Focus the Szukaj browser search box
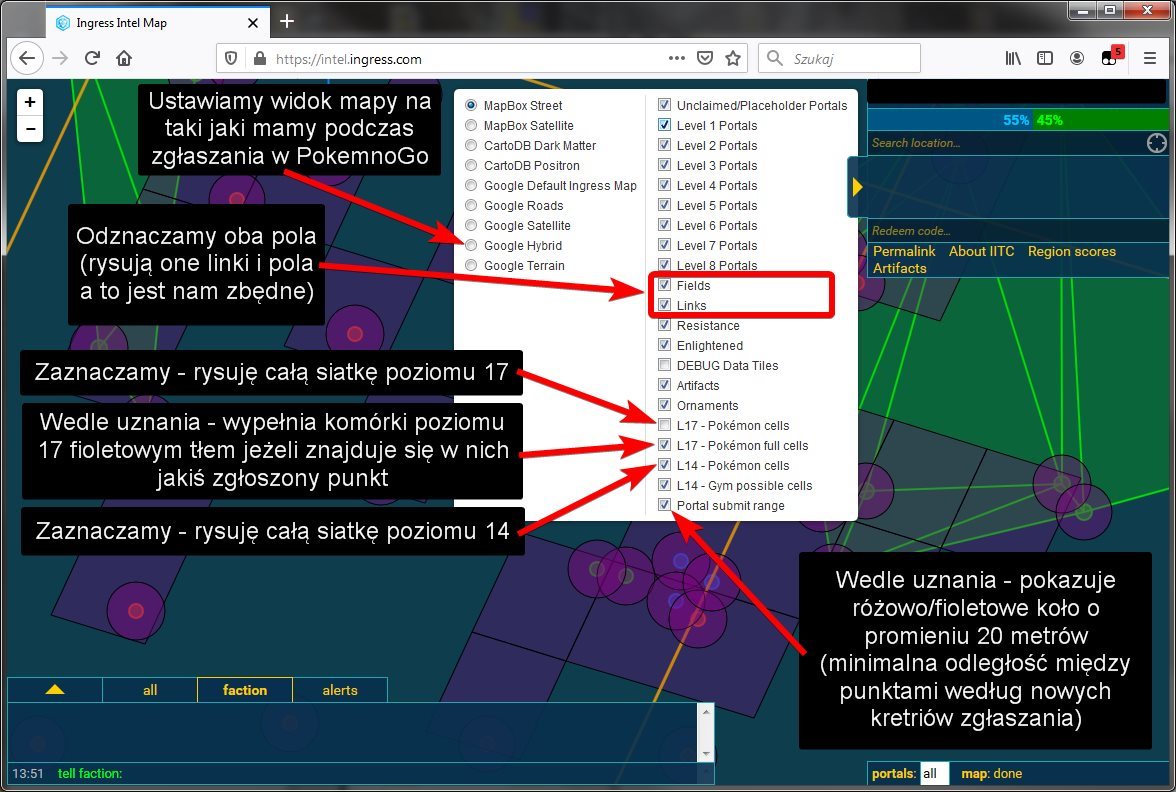This screenshot has width=1176, height=792. click(839, 58)
